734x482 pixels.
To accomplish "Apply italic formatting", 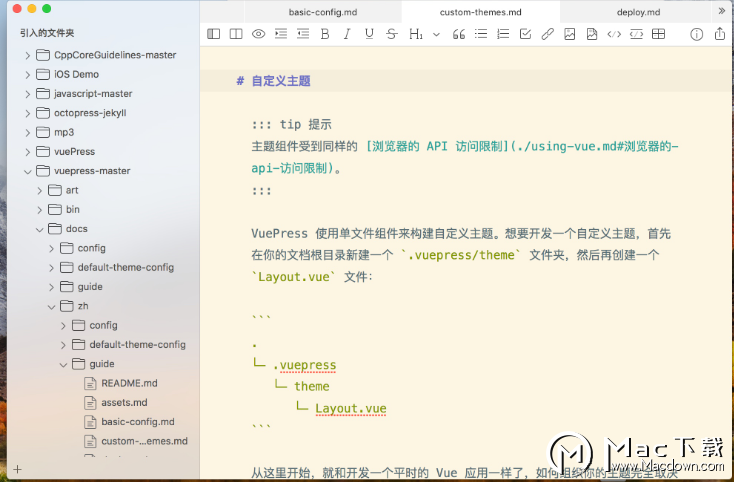I will pos(347,34).
